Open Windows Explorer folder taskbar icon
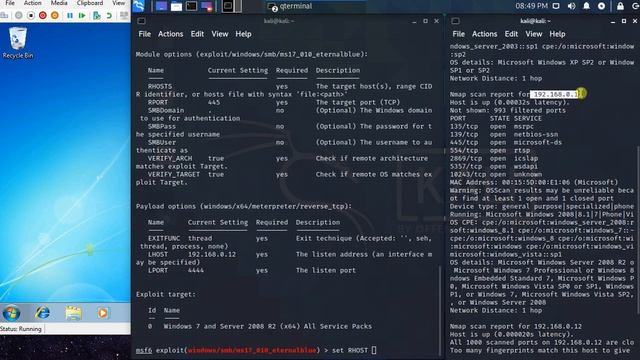Image resolution: width=640 pixels, height=360 pixels. 73,313
